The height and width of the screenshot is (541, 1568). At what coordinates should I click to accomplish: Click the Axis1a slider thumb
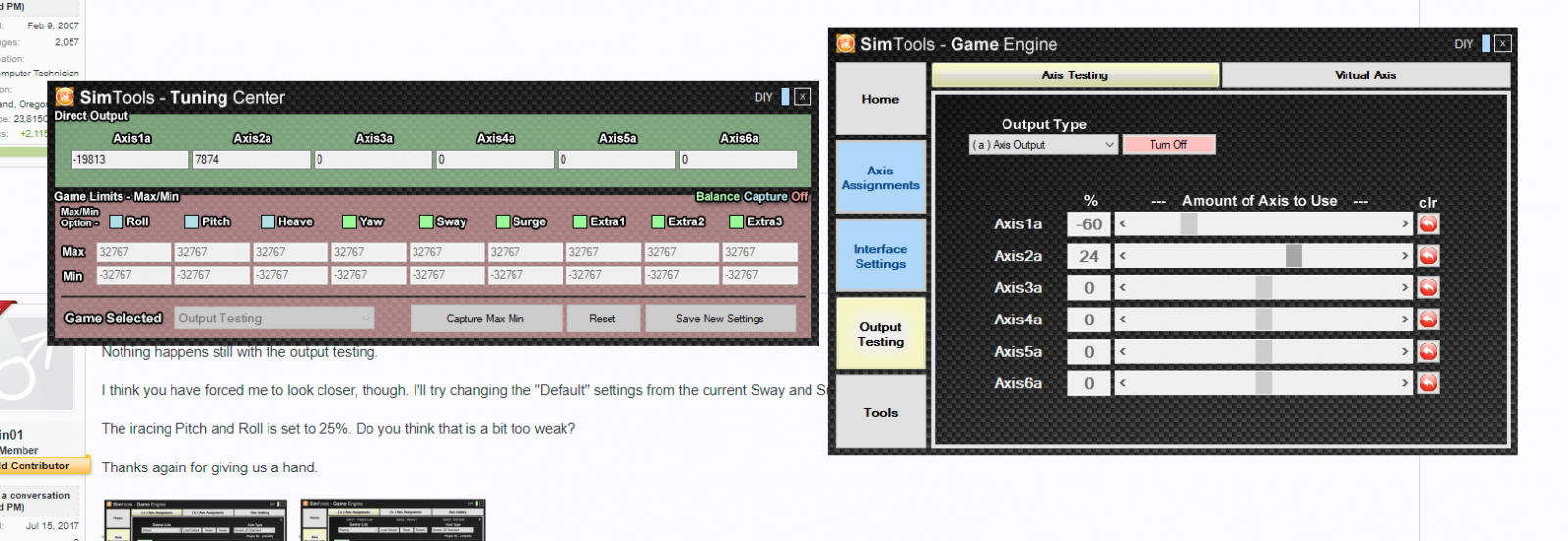1188,223
